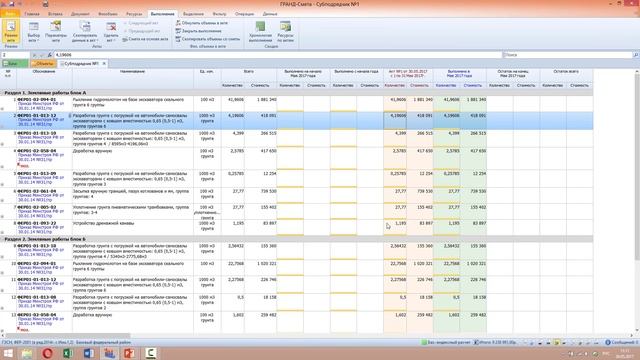Click Обнулить объемы в акте

click(202, 23)
